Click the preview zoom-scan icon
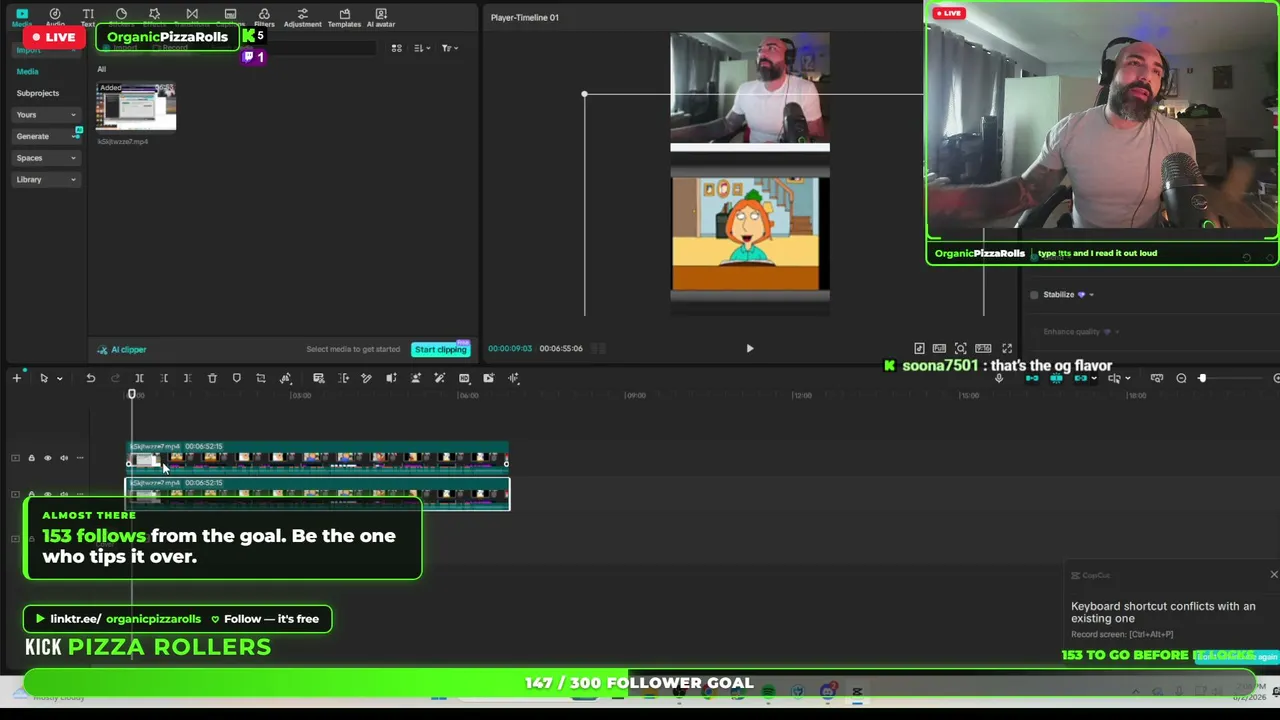Viewport: 1280px width, 720px height. (960, 349)
